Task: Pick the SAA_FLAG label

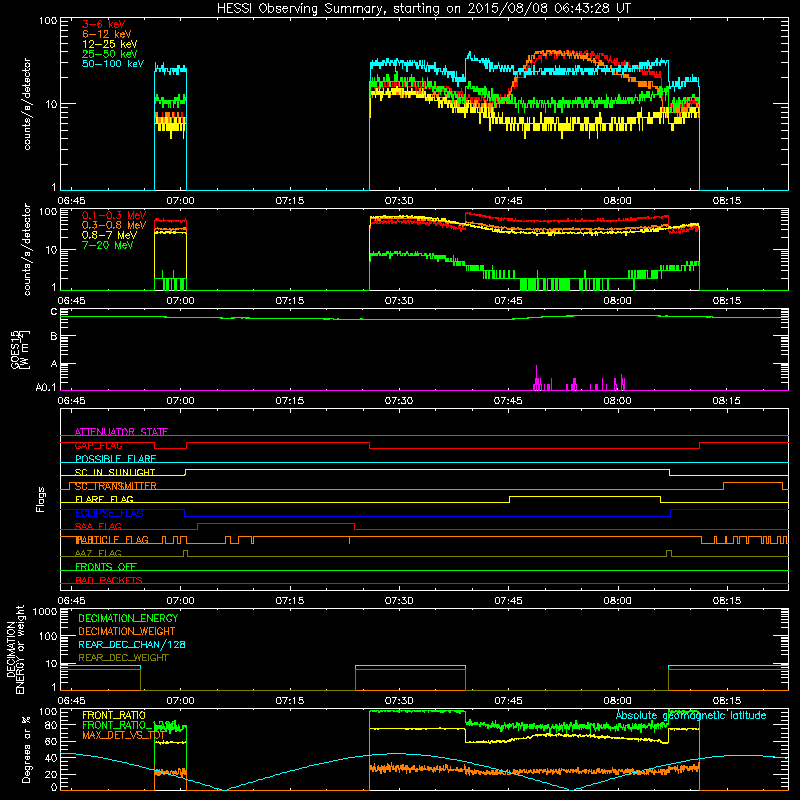Action: 98,526
